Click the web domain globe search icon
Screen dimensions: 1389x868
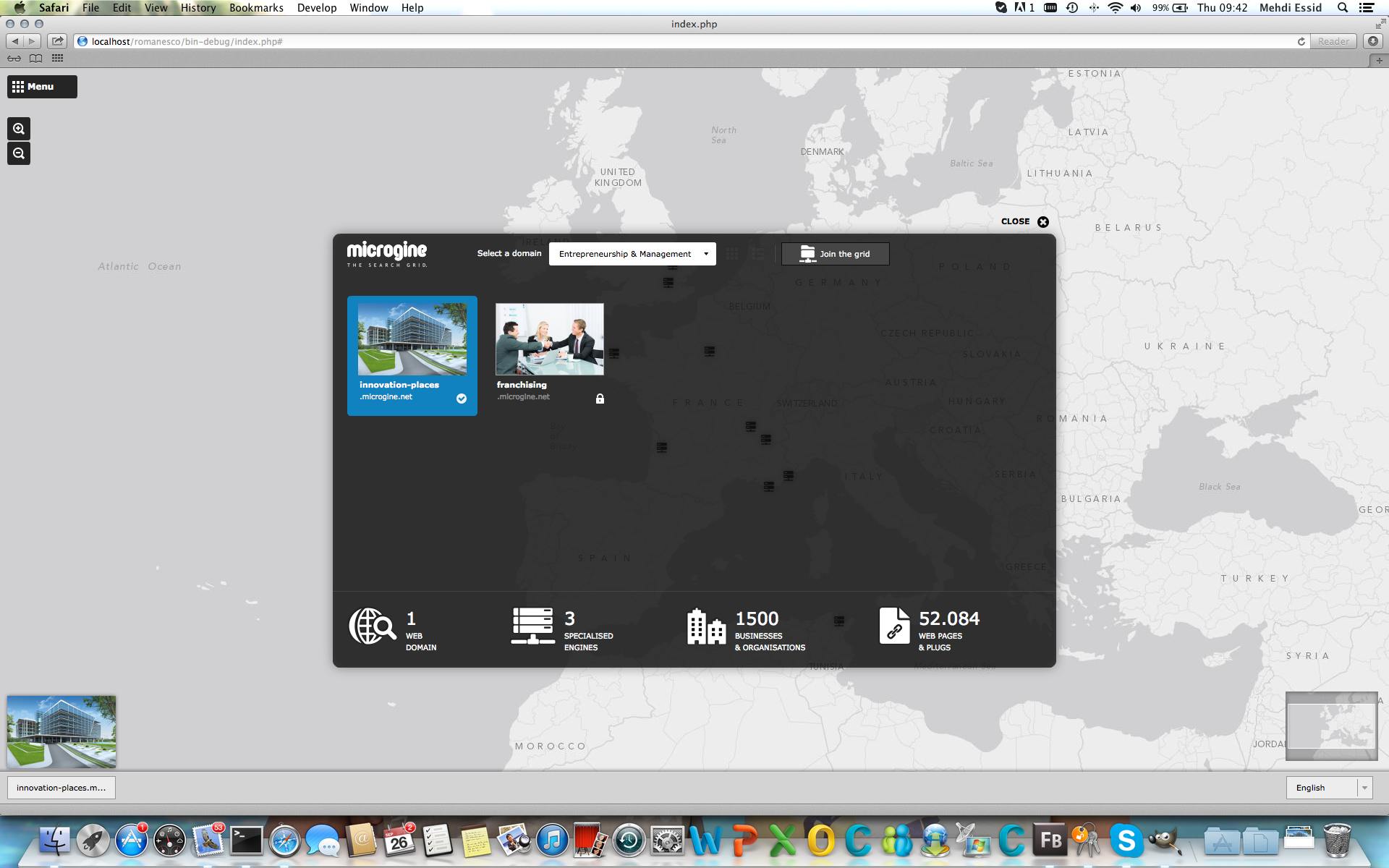[373, 626]
